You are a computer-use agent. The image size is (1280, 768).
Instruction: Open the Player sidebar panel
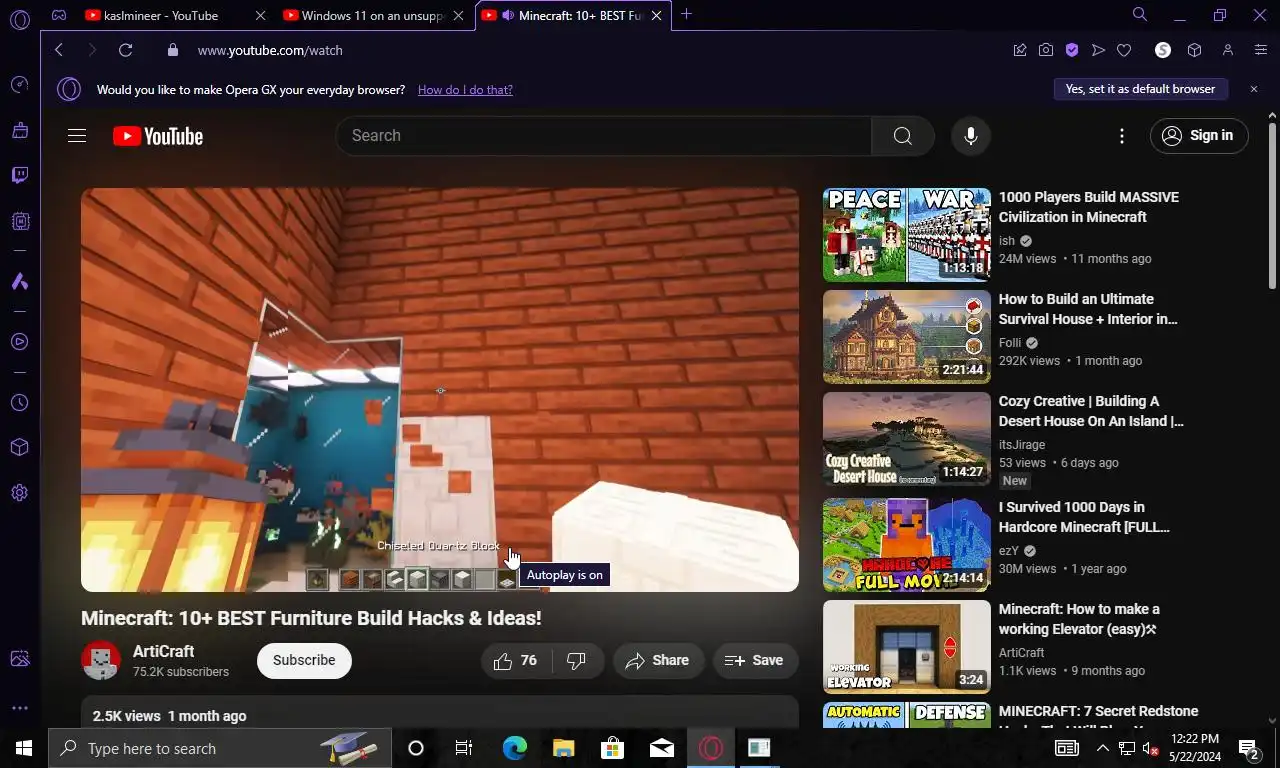coord(20,342)
